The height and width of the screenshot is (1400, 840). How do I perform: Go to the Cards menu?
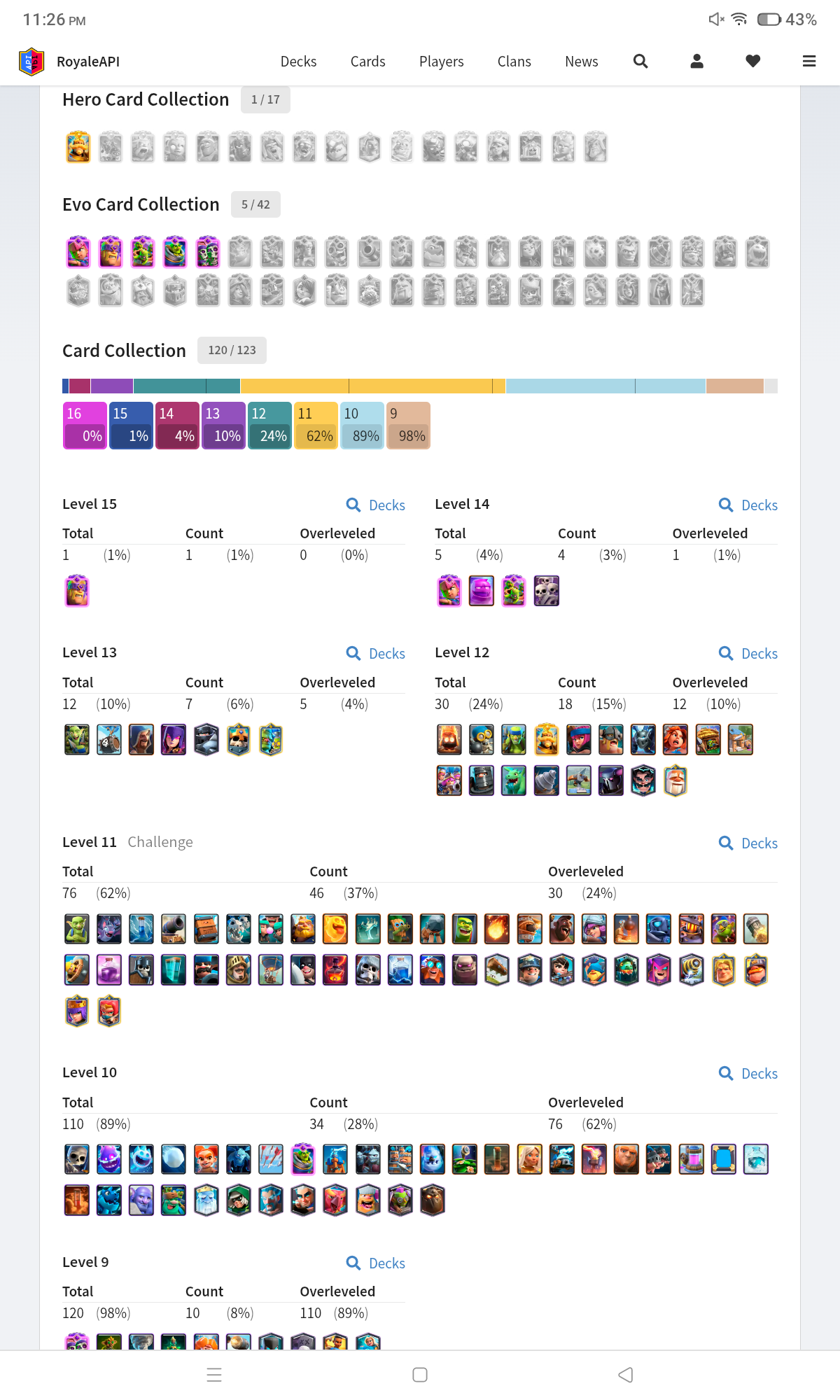click(x=367, y=62)
